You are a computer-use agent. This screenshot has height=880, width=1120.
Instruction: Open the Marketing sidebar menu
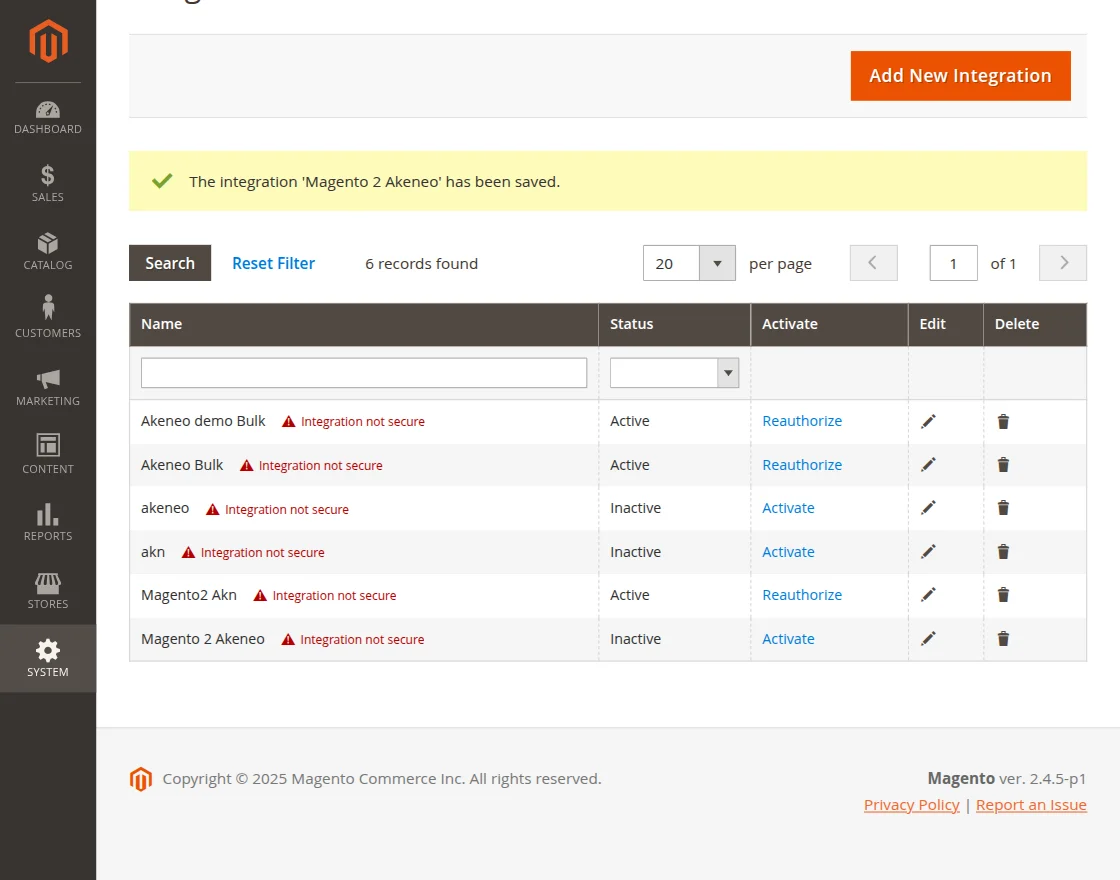(47, 386)
